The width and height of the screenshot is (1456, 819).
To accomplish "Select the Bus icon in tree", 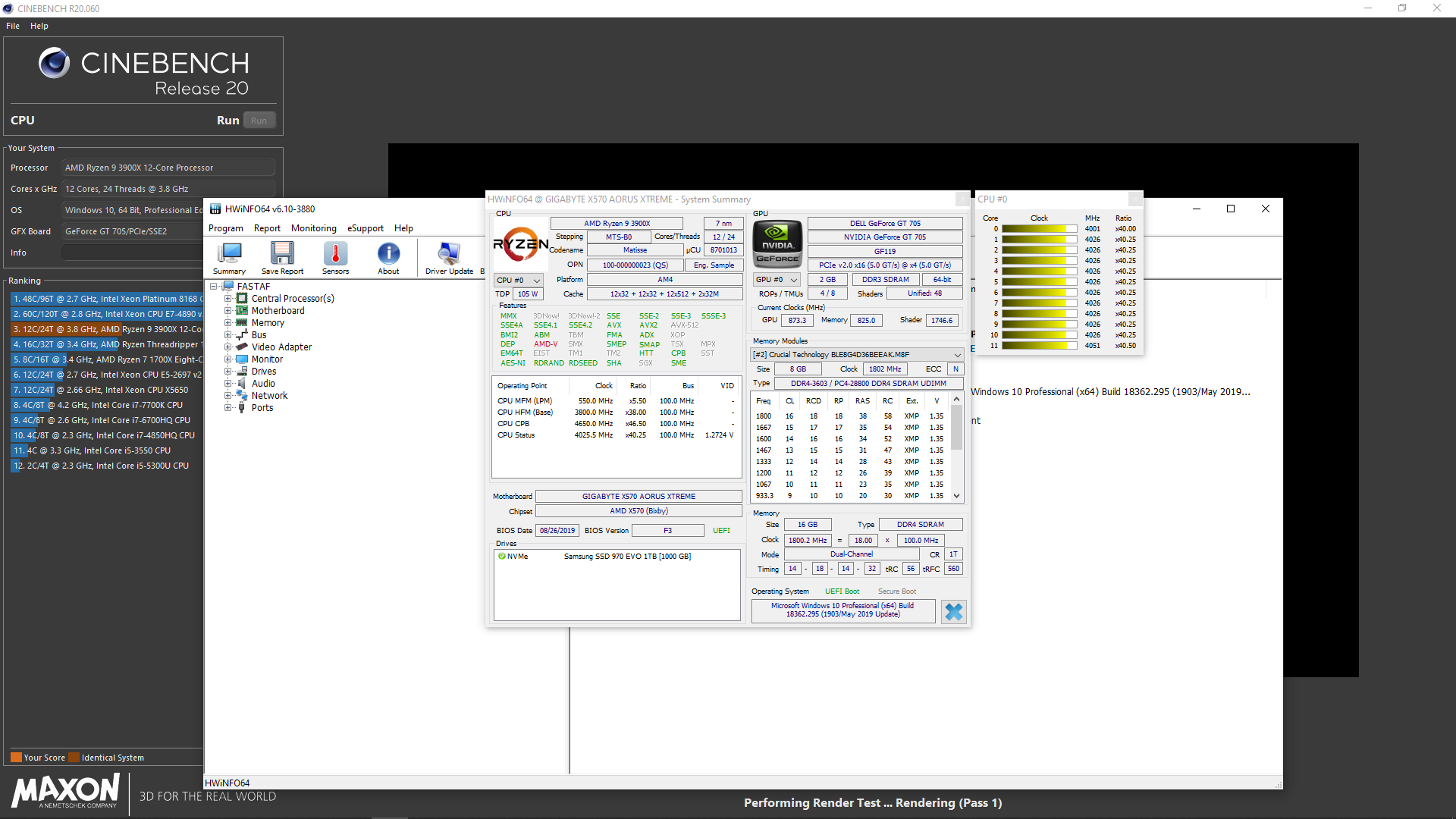I will 242,335.
